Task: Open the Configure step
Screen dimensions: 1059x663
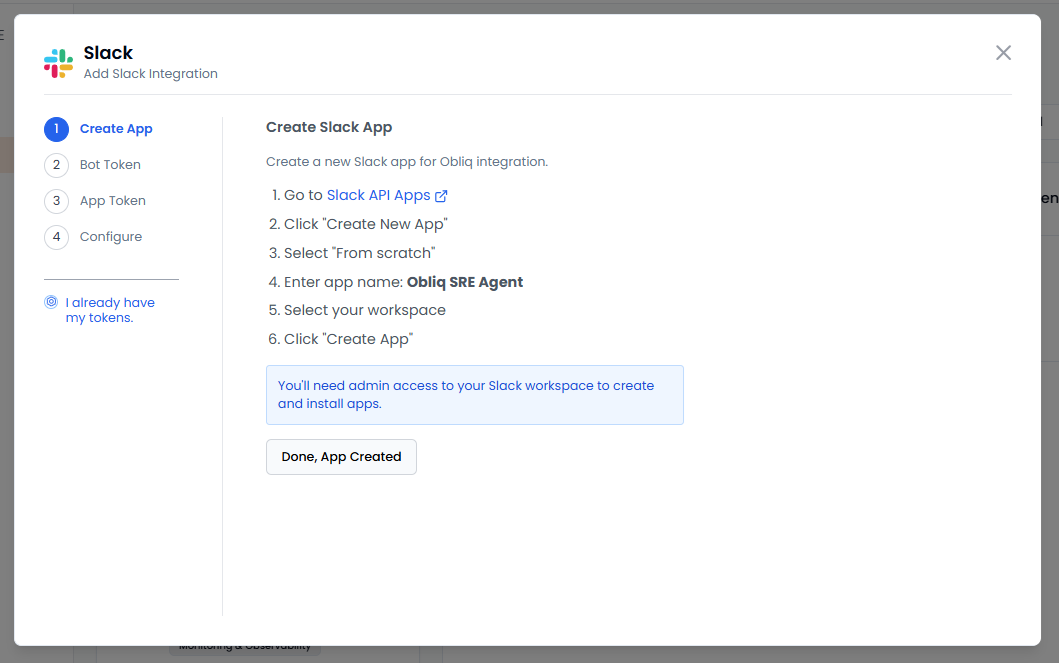Action: 110,237
